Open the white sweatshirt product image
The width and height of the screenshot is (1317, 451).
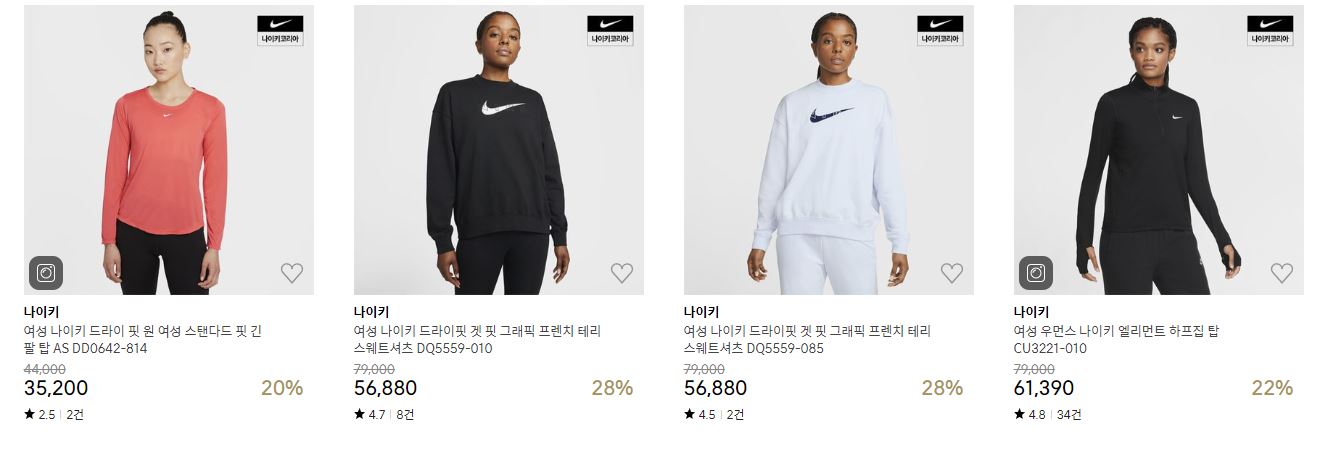(x=829, y=150)
